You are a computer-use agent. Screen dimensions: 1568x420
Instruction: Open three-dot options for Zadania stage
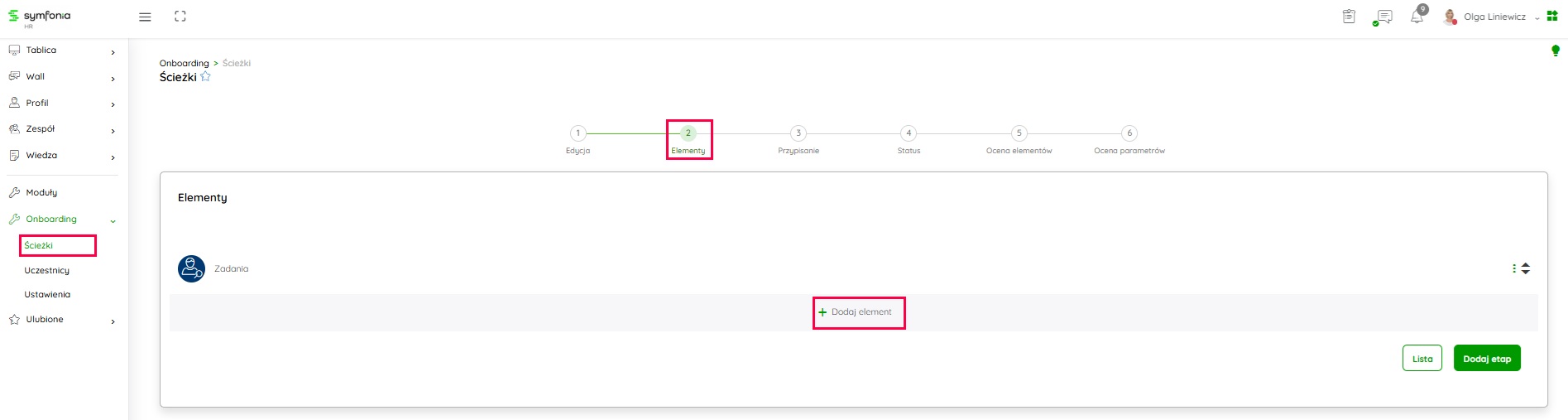point(1514,268)
